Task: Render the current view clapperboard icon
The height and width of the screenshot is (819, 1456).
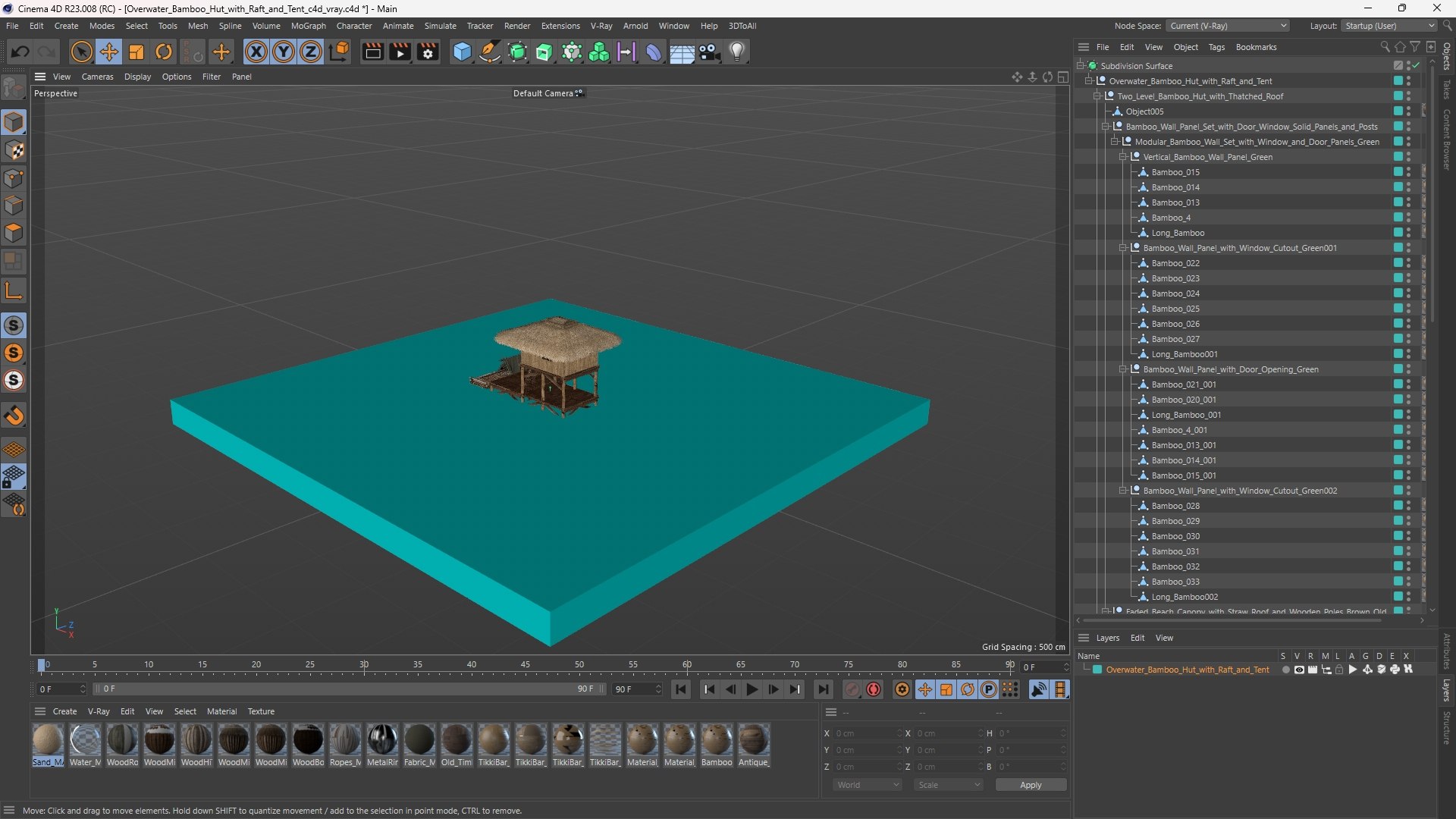Action: [x=372, y=52]
